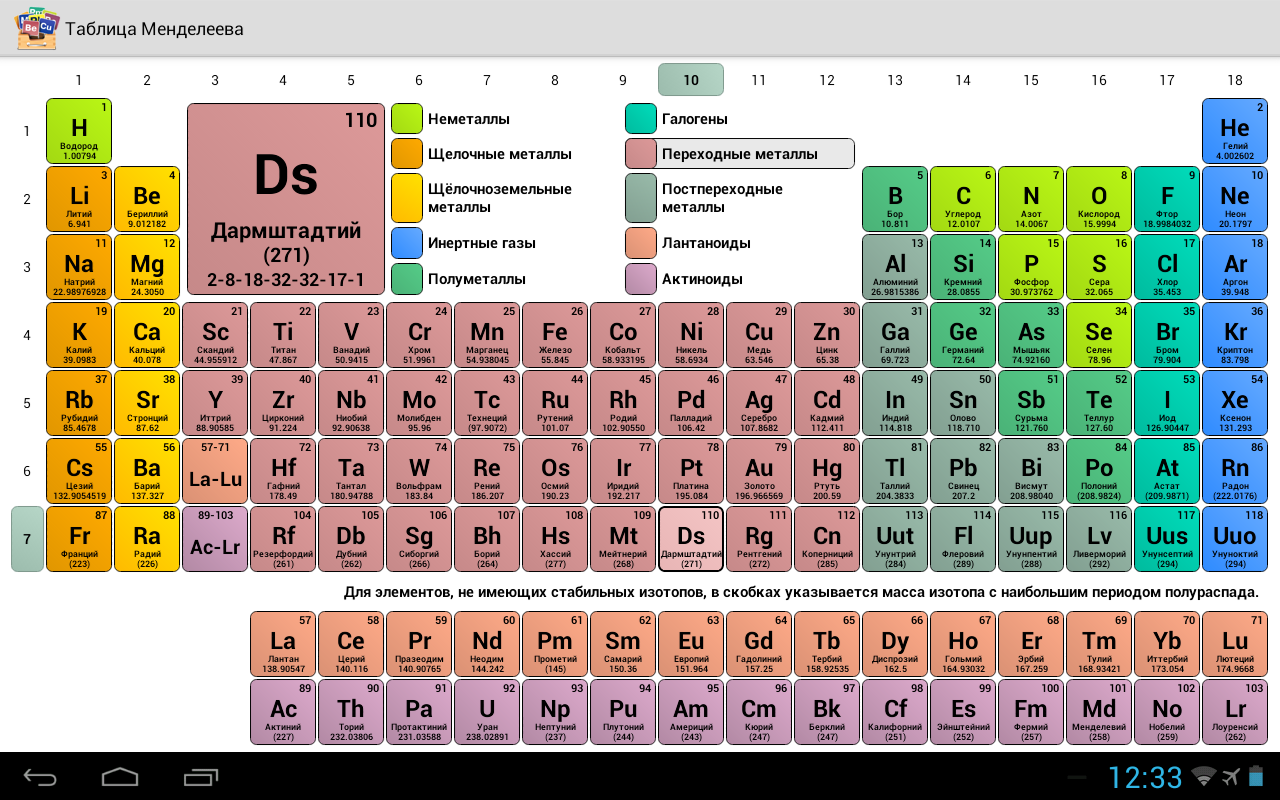Screen dimensions: 1280x800
Task: Select the Mendelevium (Md) element tile
Action: 1099,712
